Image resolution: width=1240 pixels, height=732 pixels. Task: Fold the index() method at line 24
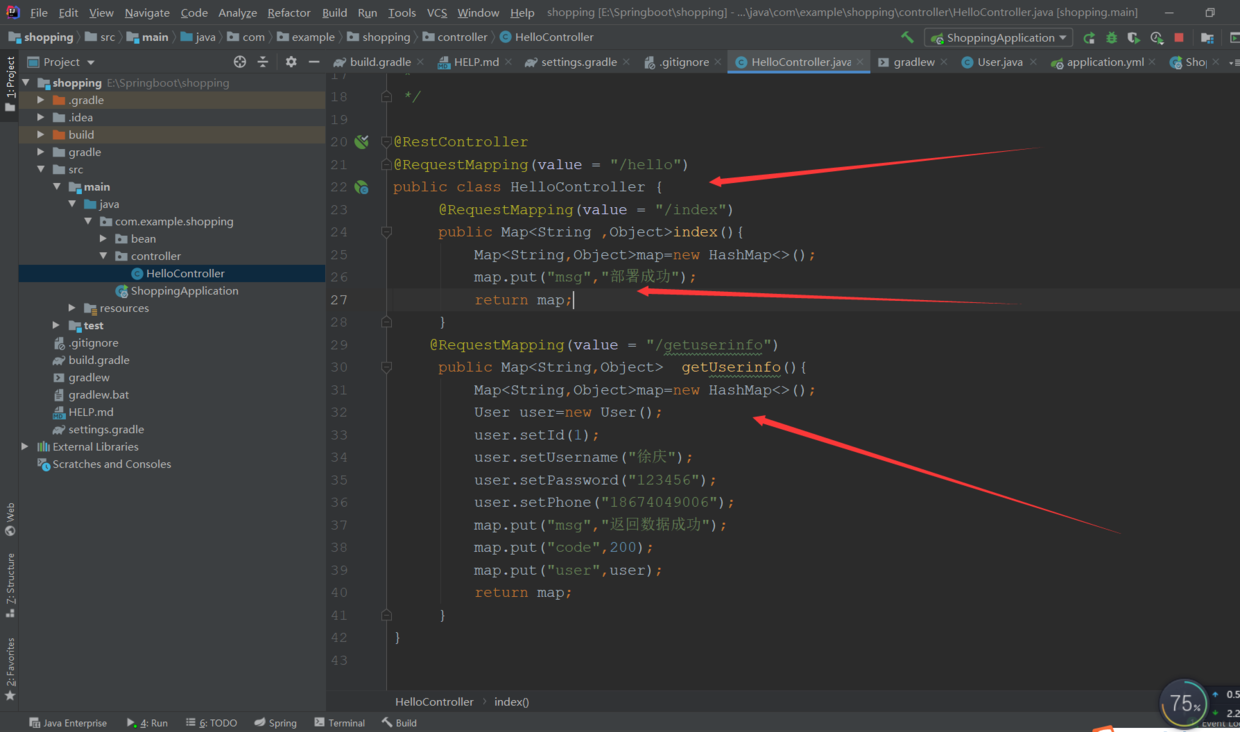(386, 232)
